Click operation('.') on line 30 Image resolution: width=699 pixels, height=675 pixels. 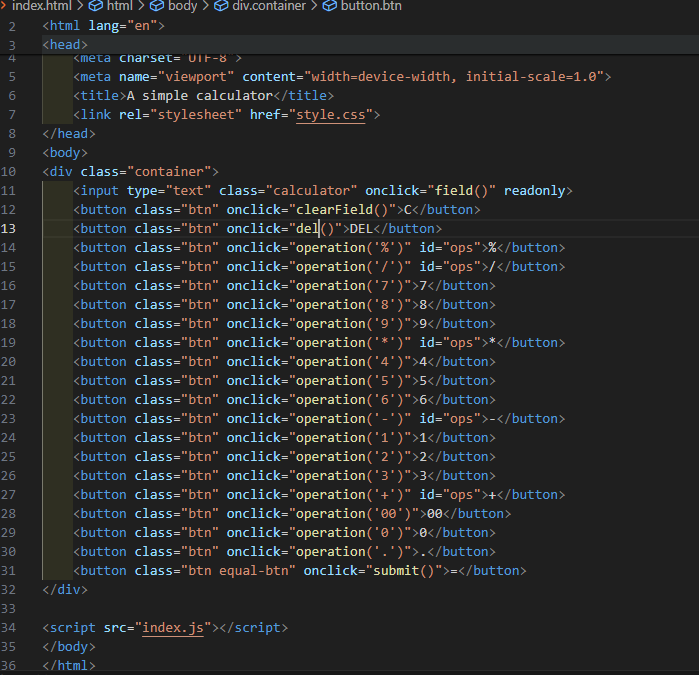(350, 552)
